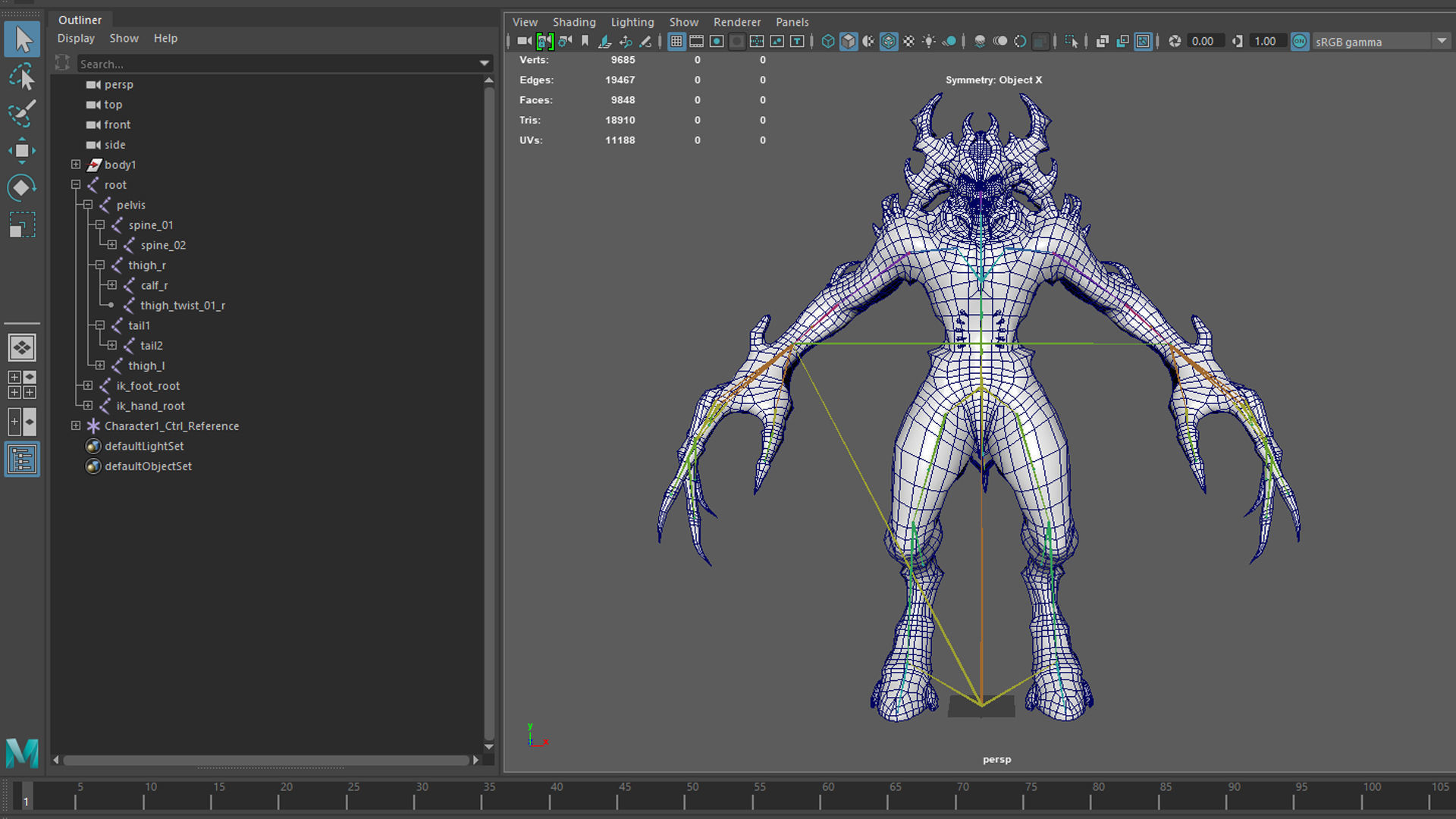
Task: Open camera attributes icon
Action: tap(565, 41)
